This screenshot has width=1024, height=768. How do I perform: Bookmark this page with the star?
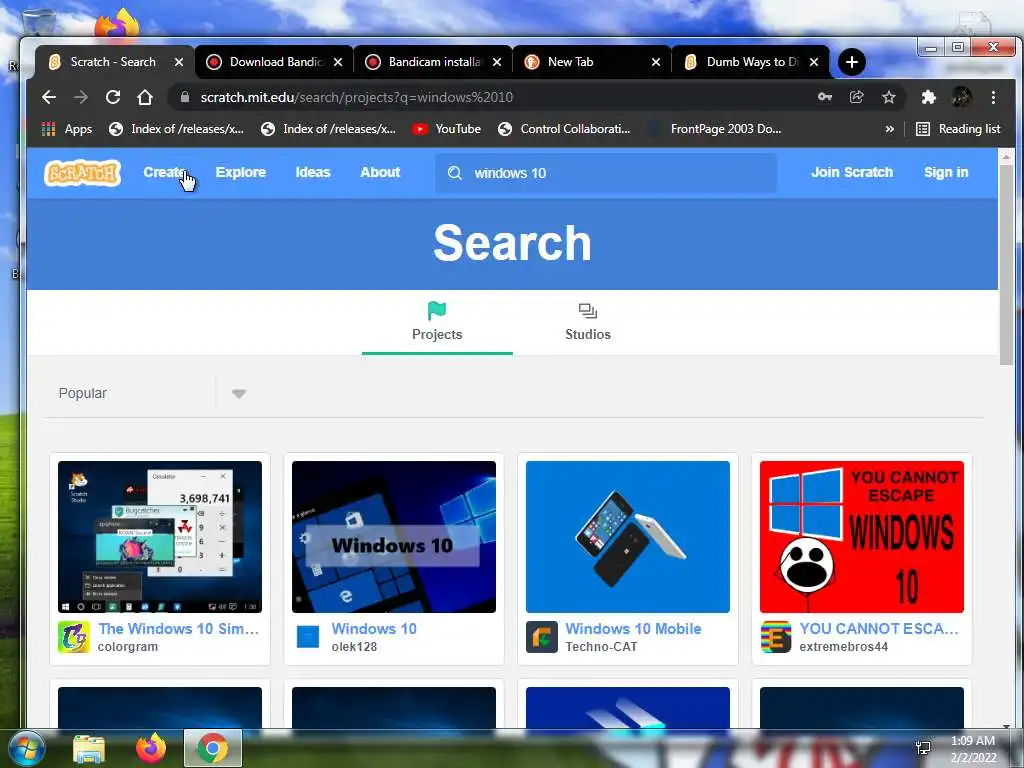click(x=889, y=97)
